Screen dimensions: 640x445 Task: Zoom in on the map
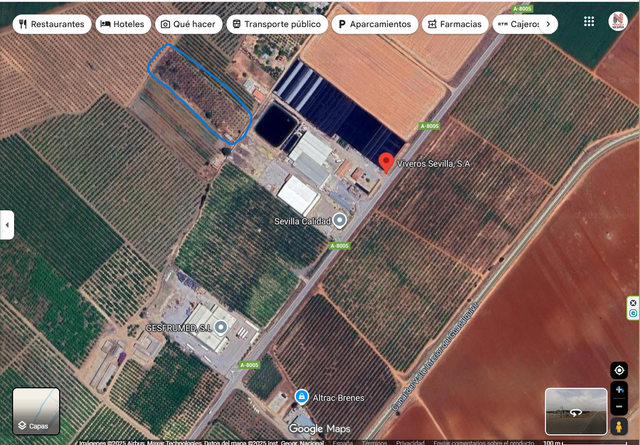pos(619,389)
